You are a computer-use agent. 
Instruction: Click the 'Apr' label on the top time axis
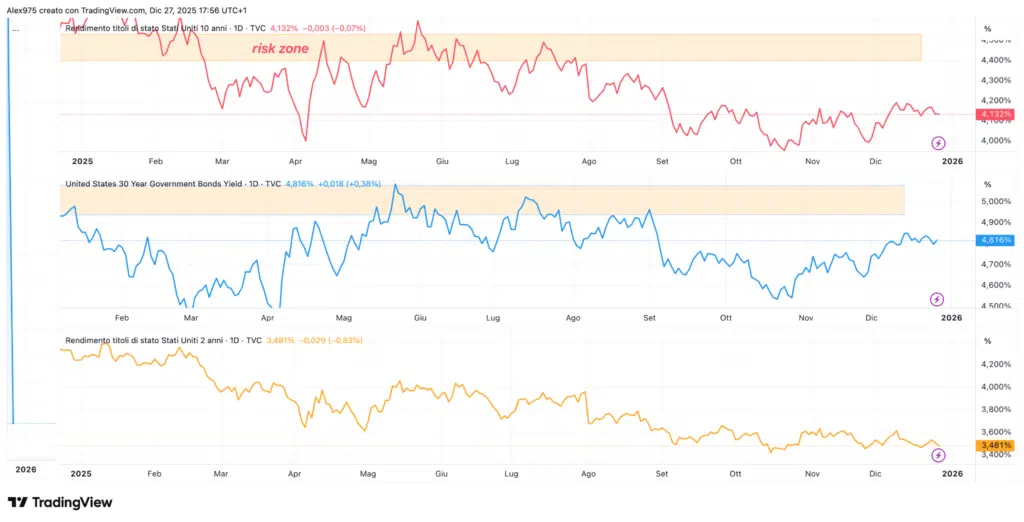(296, 160)
